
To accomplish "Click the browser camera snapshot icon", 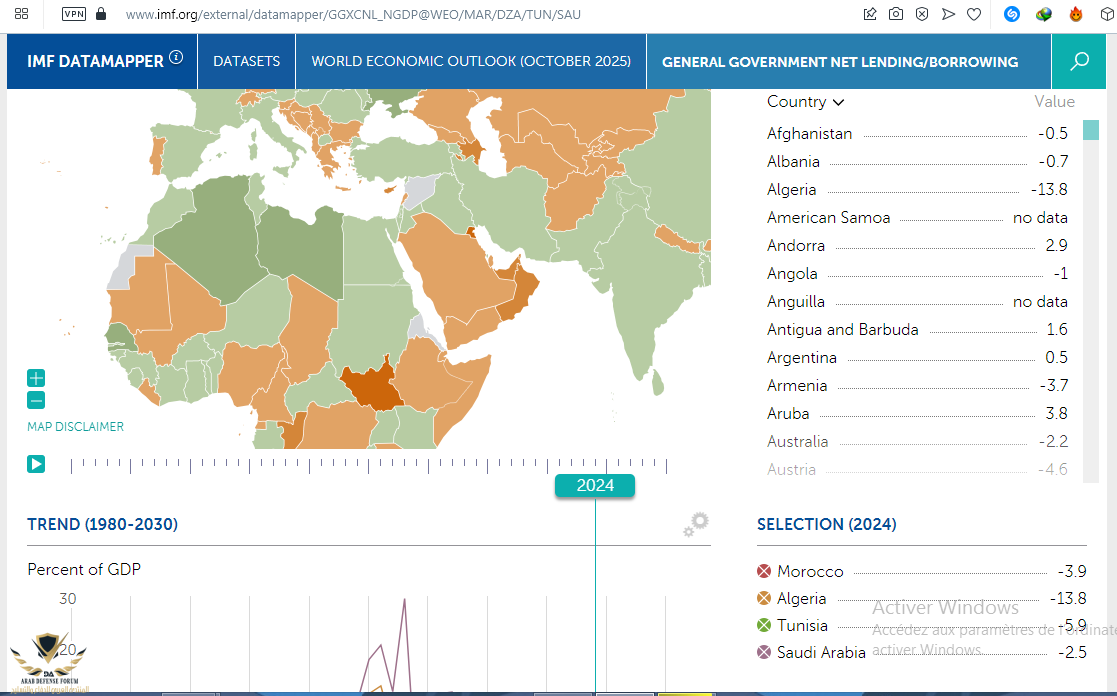I will (x=896, y=14).
